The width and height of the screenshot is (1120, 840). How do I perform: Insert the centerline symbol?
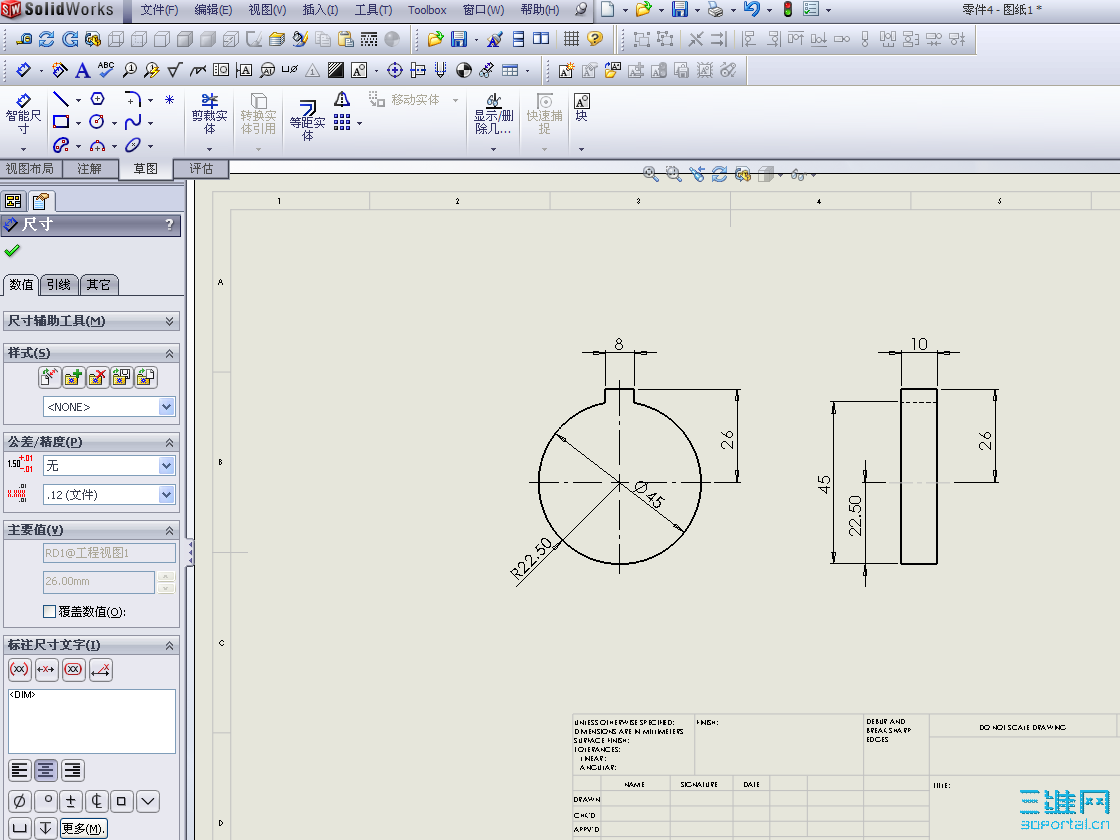tap(96, 801)
